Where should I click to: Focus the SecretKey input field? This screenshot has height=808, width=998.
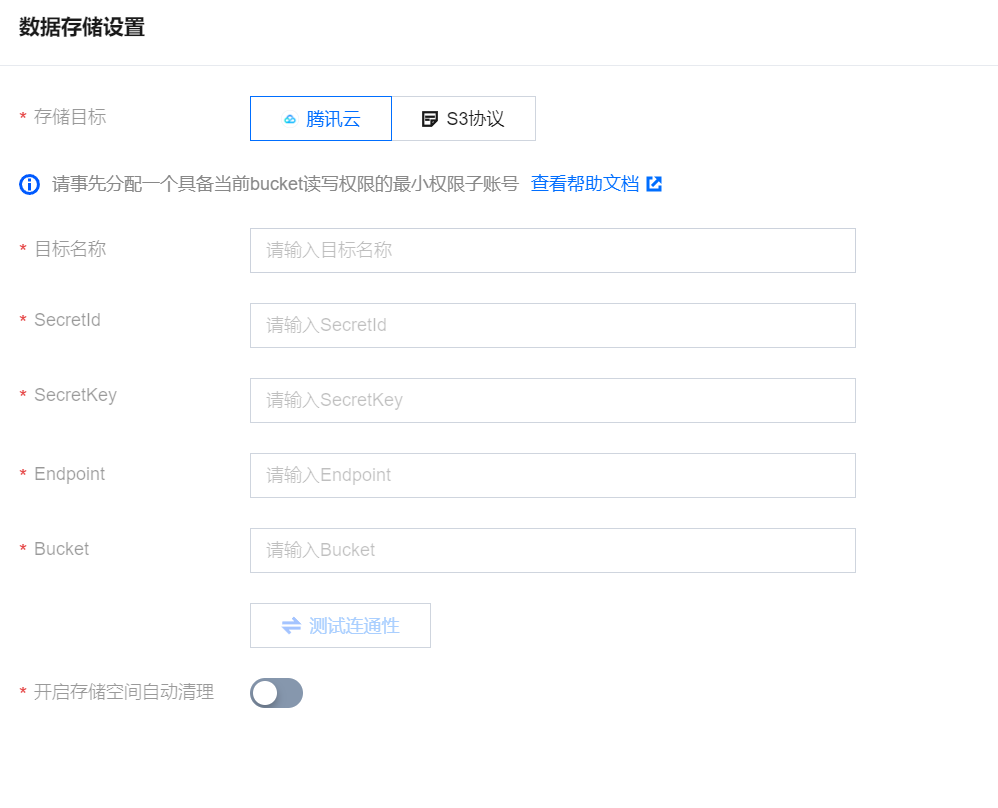pos(552,400)
